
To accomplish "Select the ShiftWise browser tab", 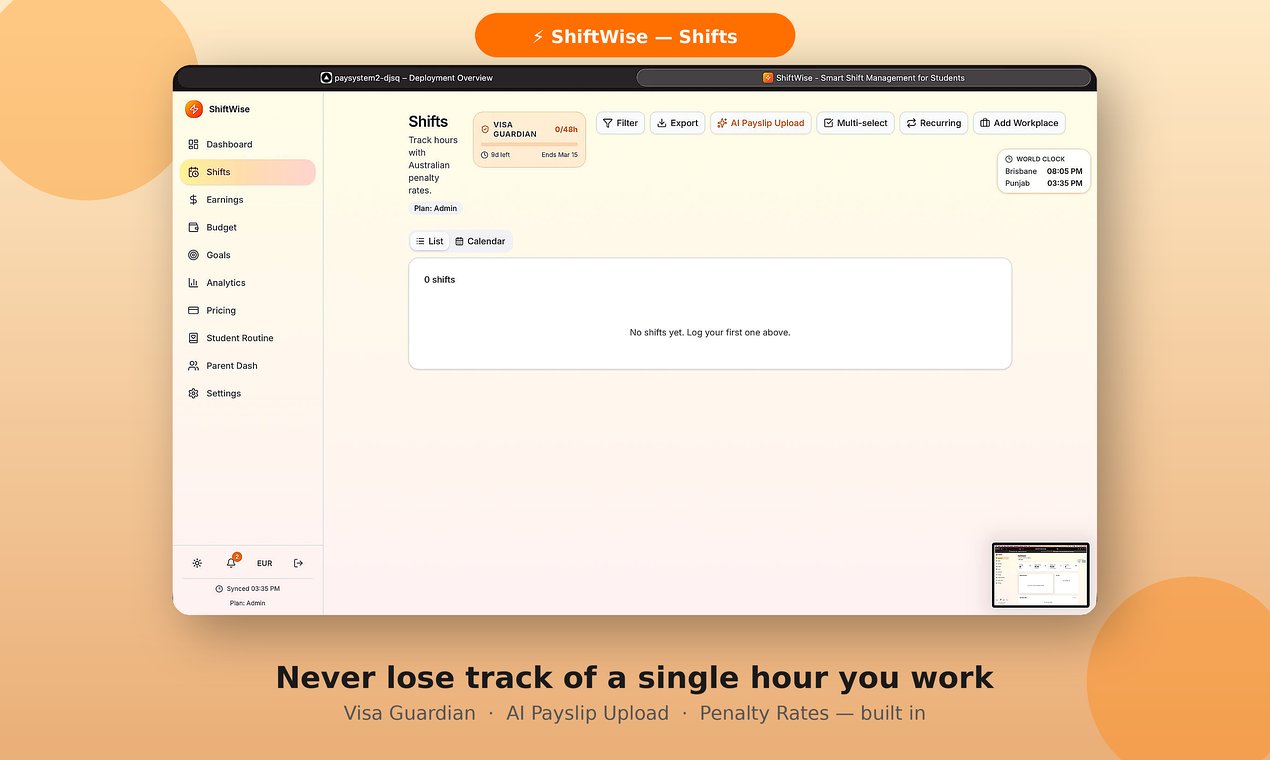I will [863, 77].
